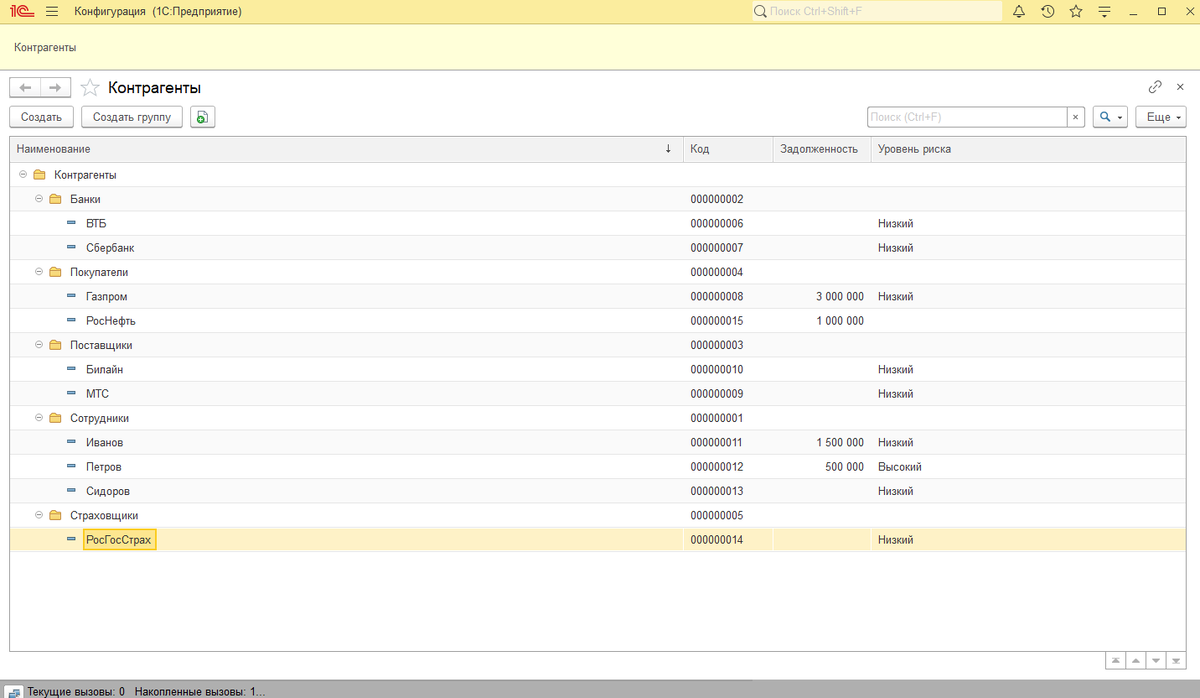Select the Билайн row

599,369
